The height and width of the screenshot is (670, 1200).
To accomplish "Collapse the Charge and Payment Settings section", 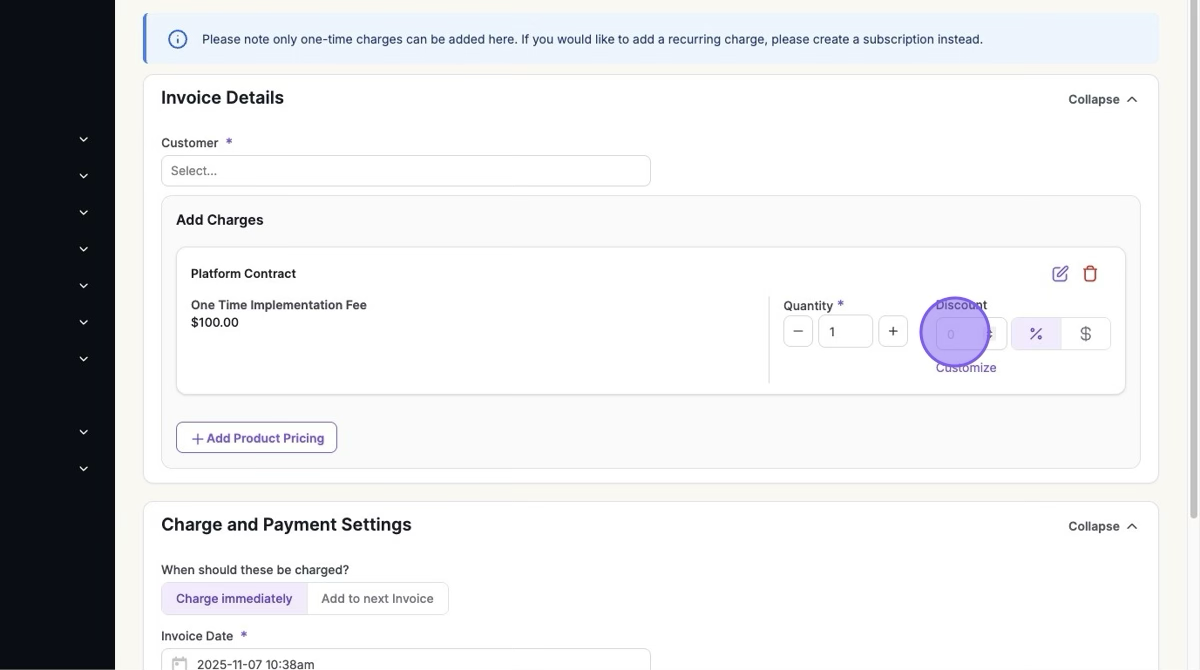I will (x=1102, y=526).
